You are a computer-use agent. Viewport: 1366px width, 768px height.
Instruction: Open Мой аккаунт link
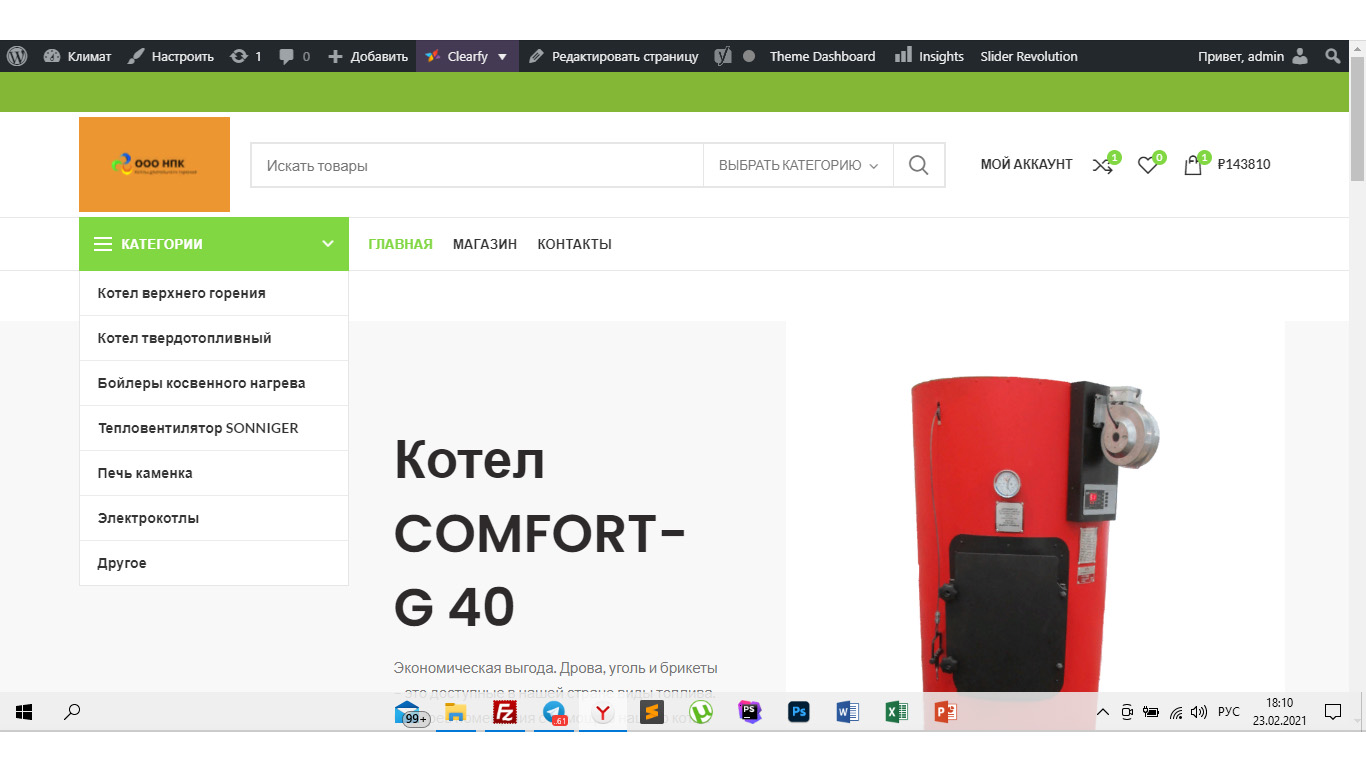[x=1026, y=164]
